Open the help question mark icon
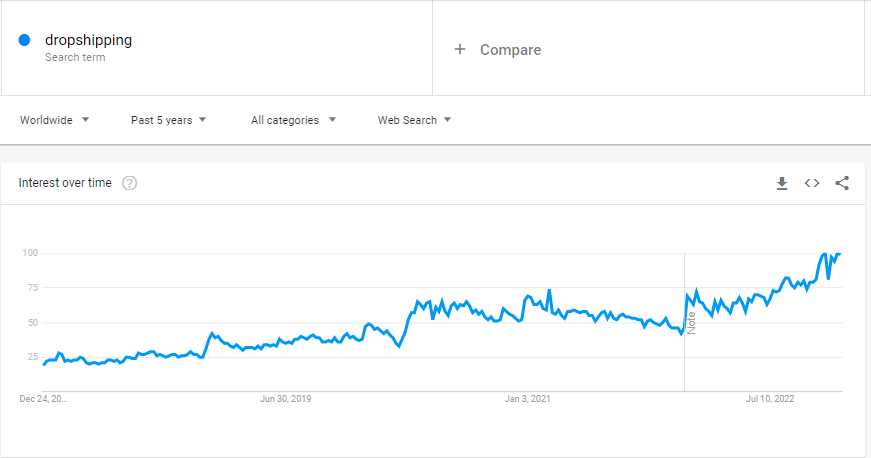 pos(129,183)
